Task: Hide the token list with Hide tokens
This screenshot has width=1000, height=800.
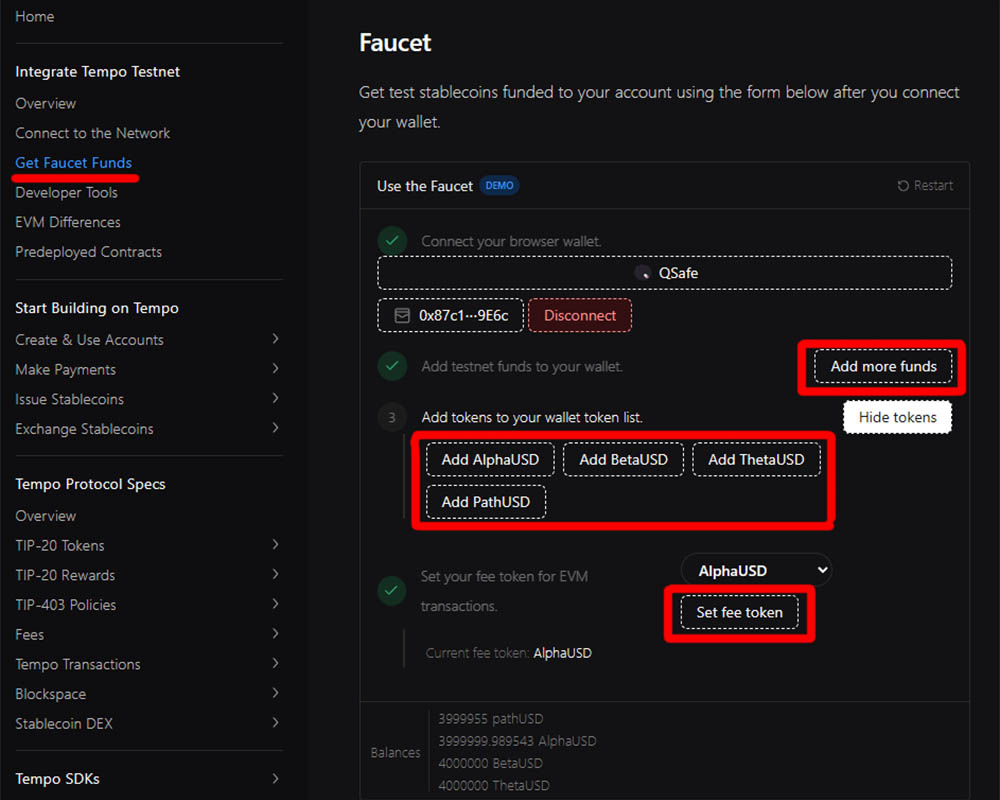Action: tap(897, 417)
